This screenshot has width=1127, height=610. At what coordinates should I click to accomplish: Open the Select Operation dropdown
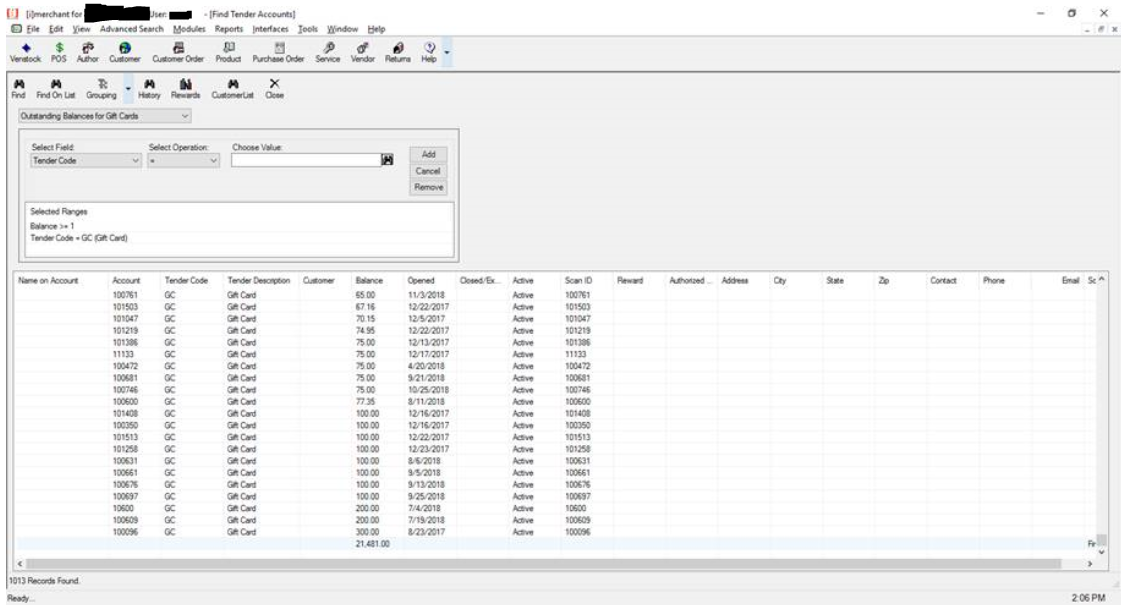pyautogui.click(x=183, y=161)
